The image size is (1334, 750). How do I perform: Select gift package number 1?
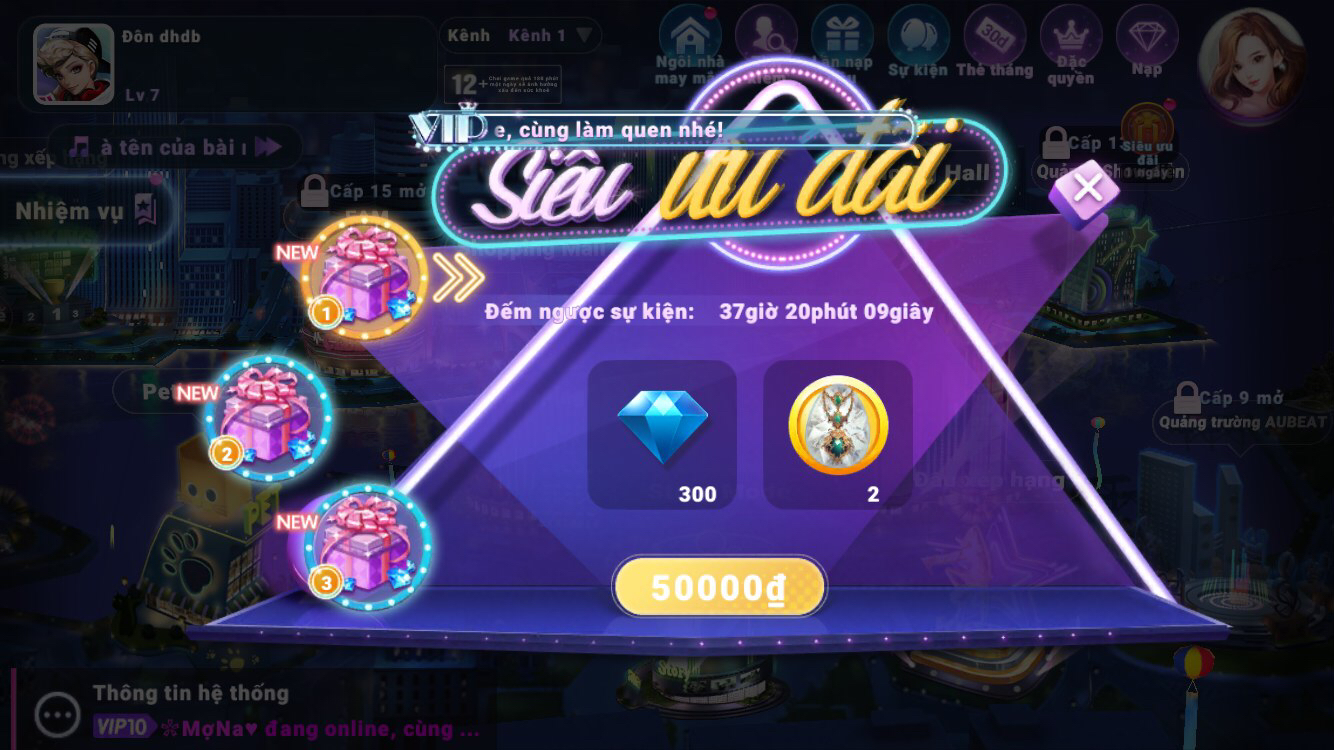click(x=363, y=276)
